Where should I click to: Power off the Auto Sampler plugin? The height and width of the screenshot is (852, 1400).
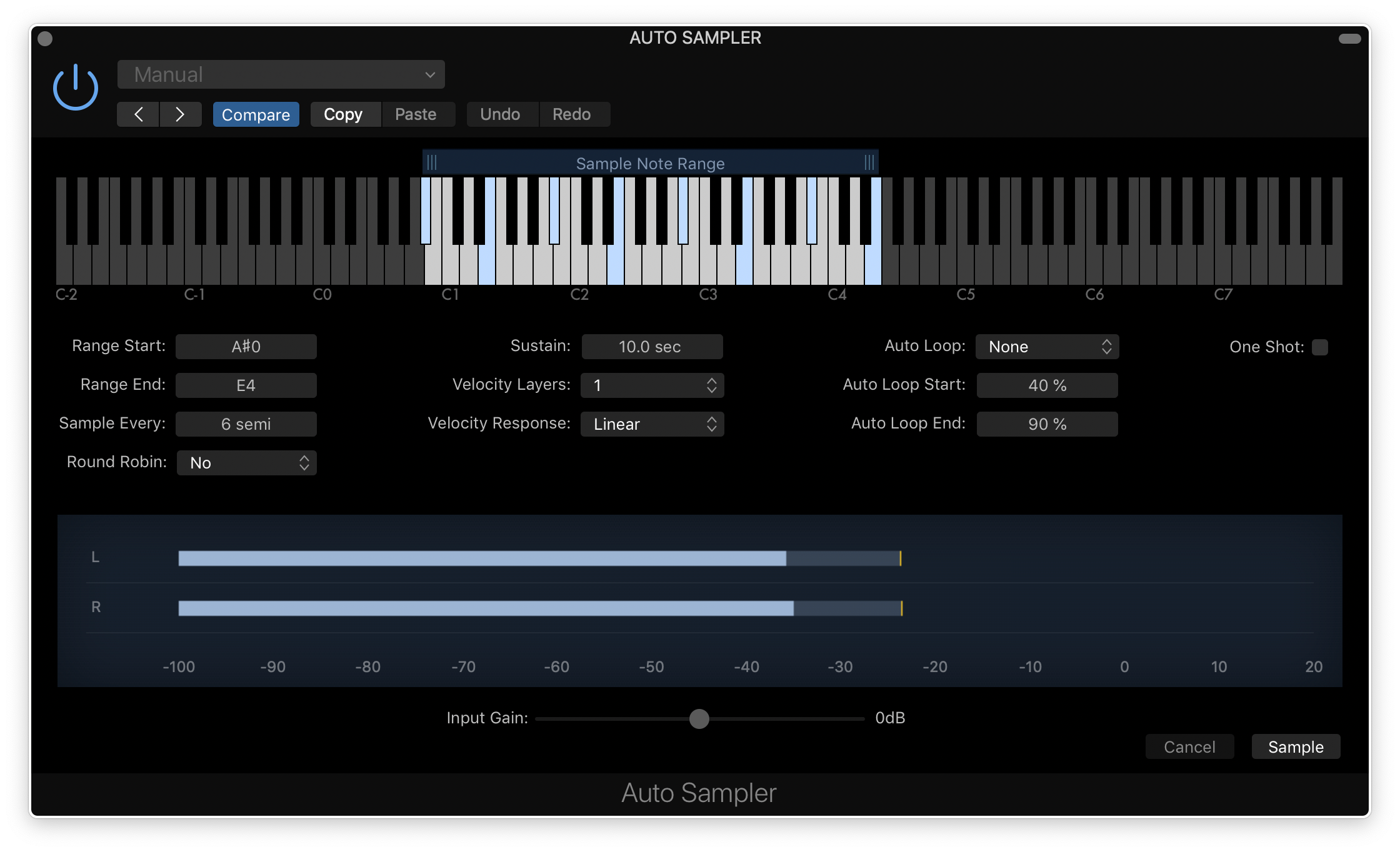coord(75,86)
